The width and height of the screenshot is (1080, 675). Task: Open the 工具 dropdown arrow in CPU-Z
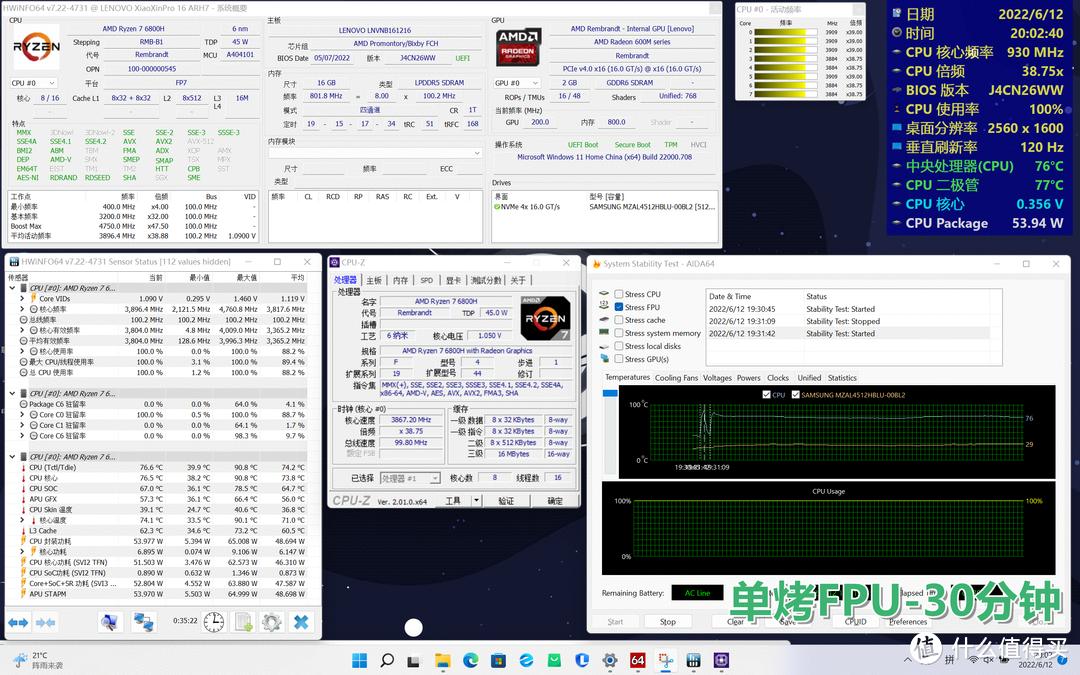coord(476,500)
